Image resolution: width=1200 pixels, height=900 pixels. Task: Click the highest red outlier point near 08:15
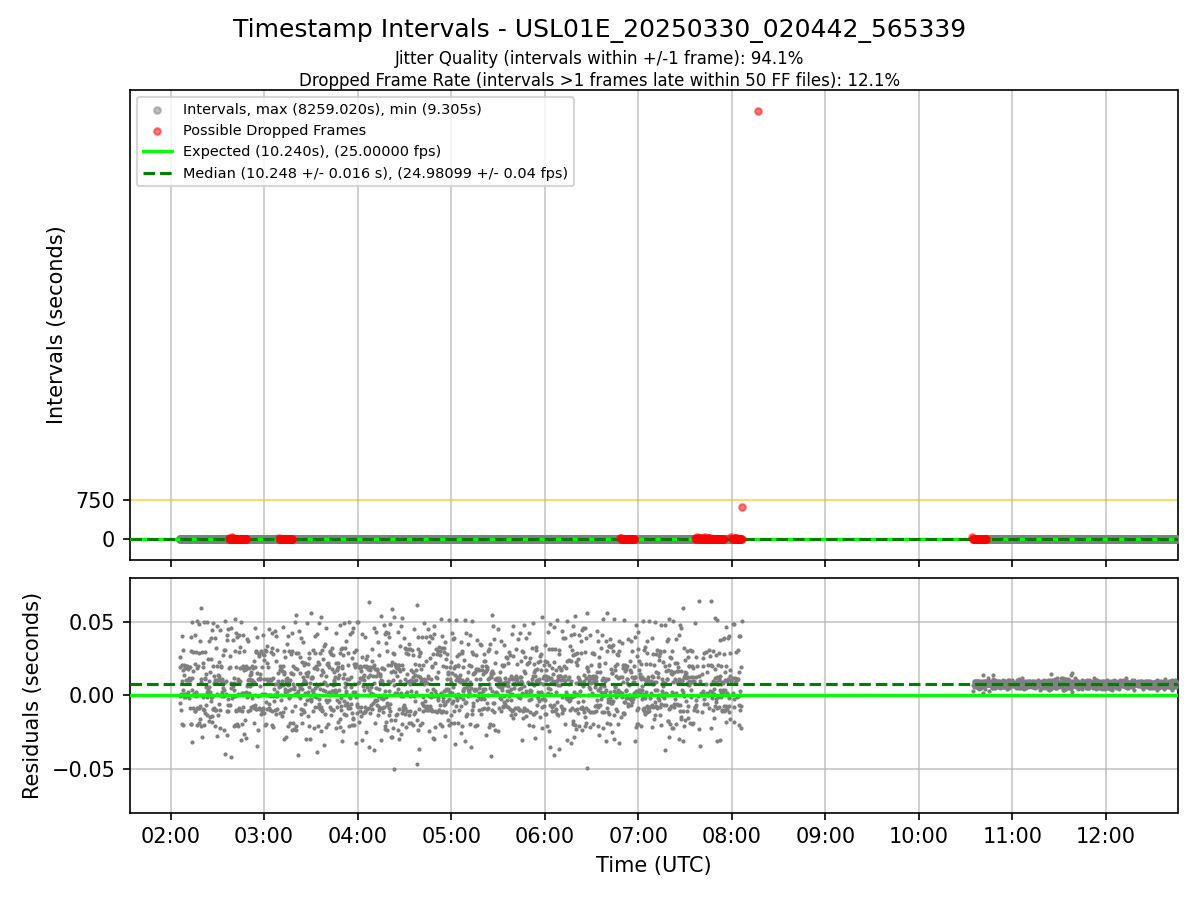pos(758,111)
